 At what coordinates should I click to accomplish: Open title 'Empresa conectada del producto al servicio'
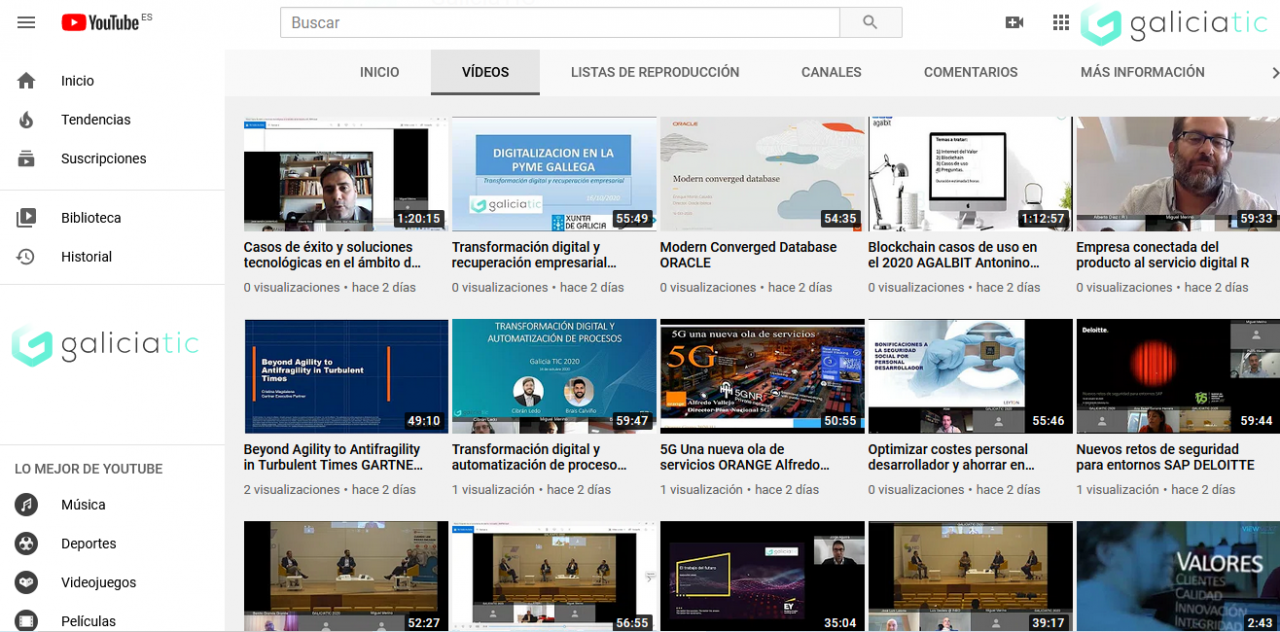1162,255
